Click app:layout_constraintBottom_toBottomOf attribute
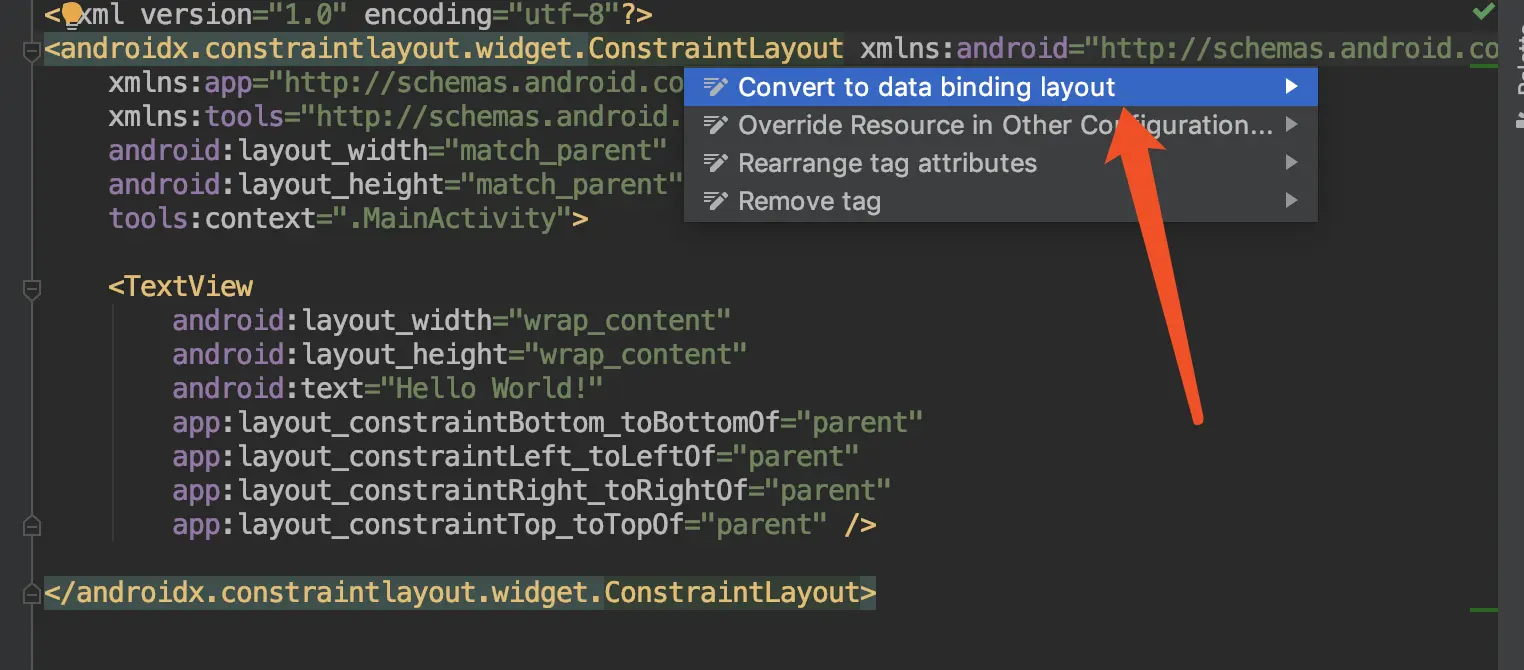 tap(548, 423)
